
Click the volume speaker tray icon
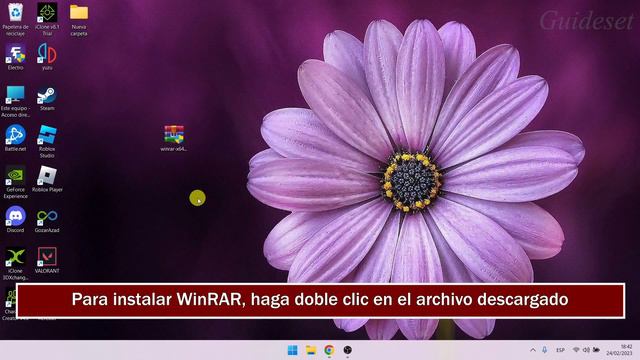click(586, 350)
